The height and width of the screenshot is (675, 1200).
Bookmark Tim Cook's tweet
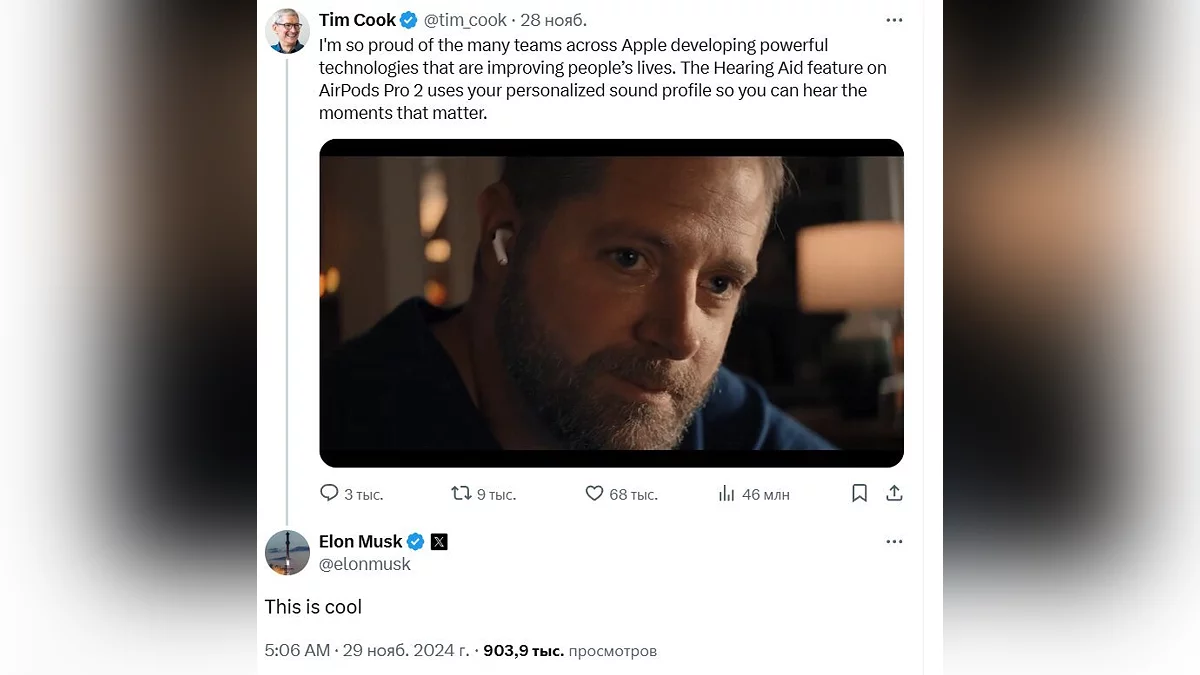click(859, 493)
